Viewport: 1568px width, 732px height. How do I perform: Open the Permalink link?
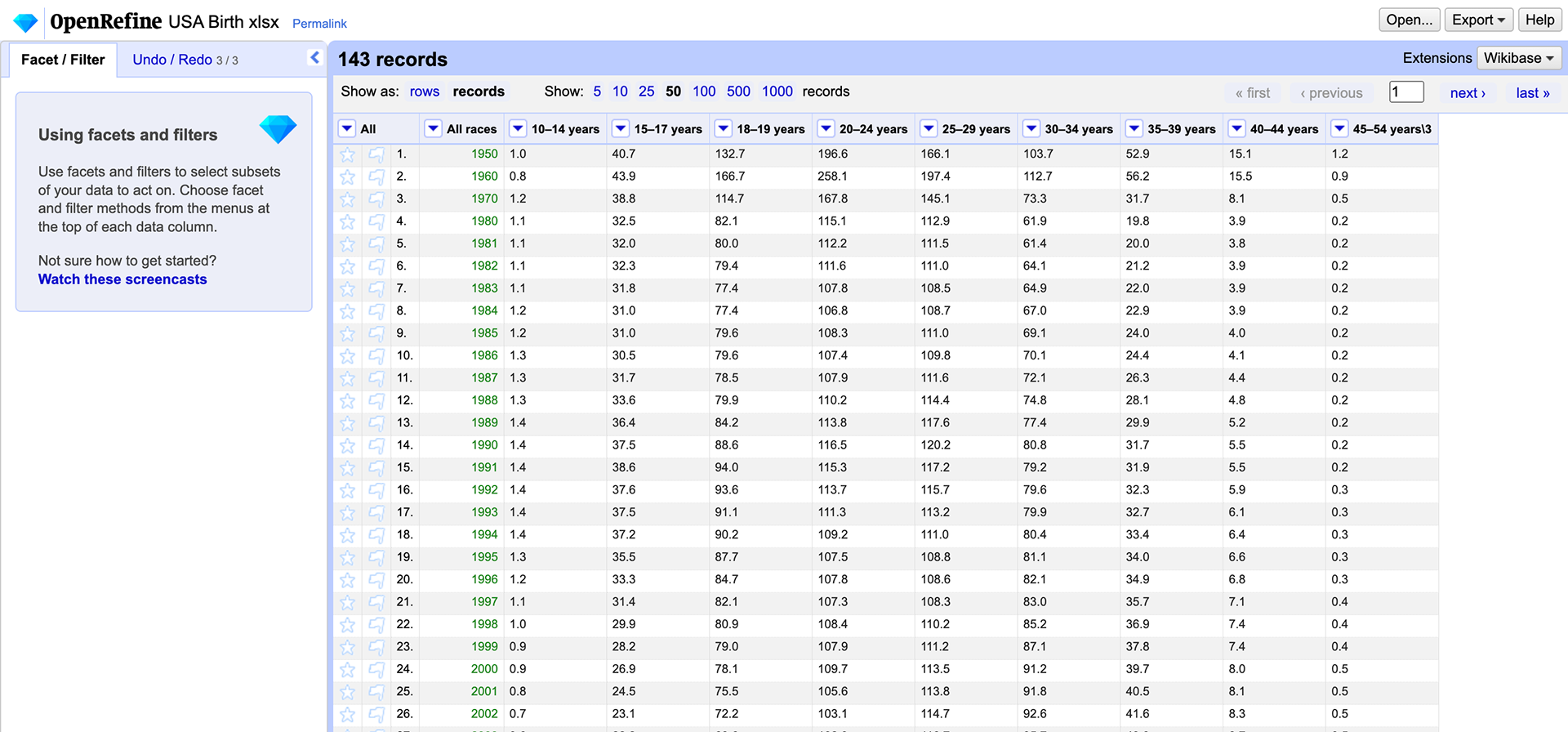point(319,24)
